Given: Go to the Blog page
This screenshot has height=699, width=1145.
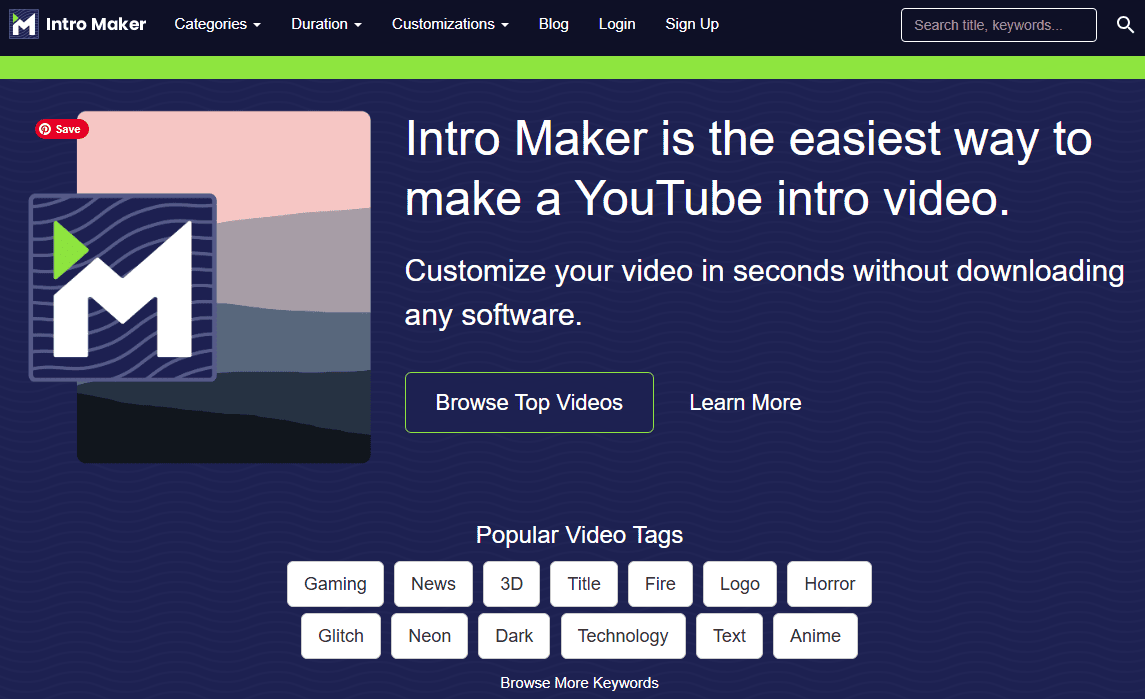Looking at the screenshot, I should (x=554, y=24).
